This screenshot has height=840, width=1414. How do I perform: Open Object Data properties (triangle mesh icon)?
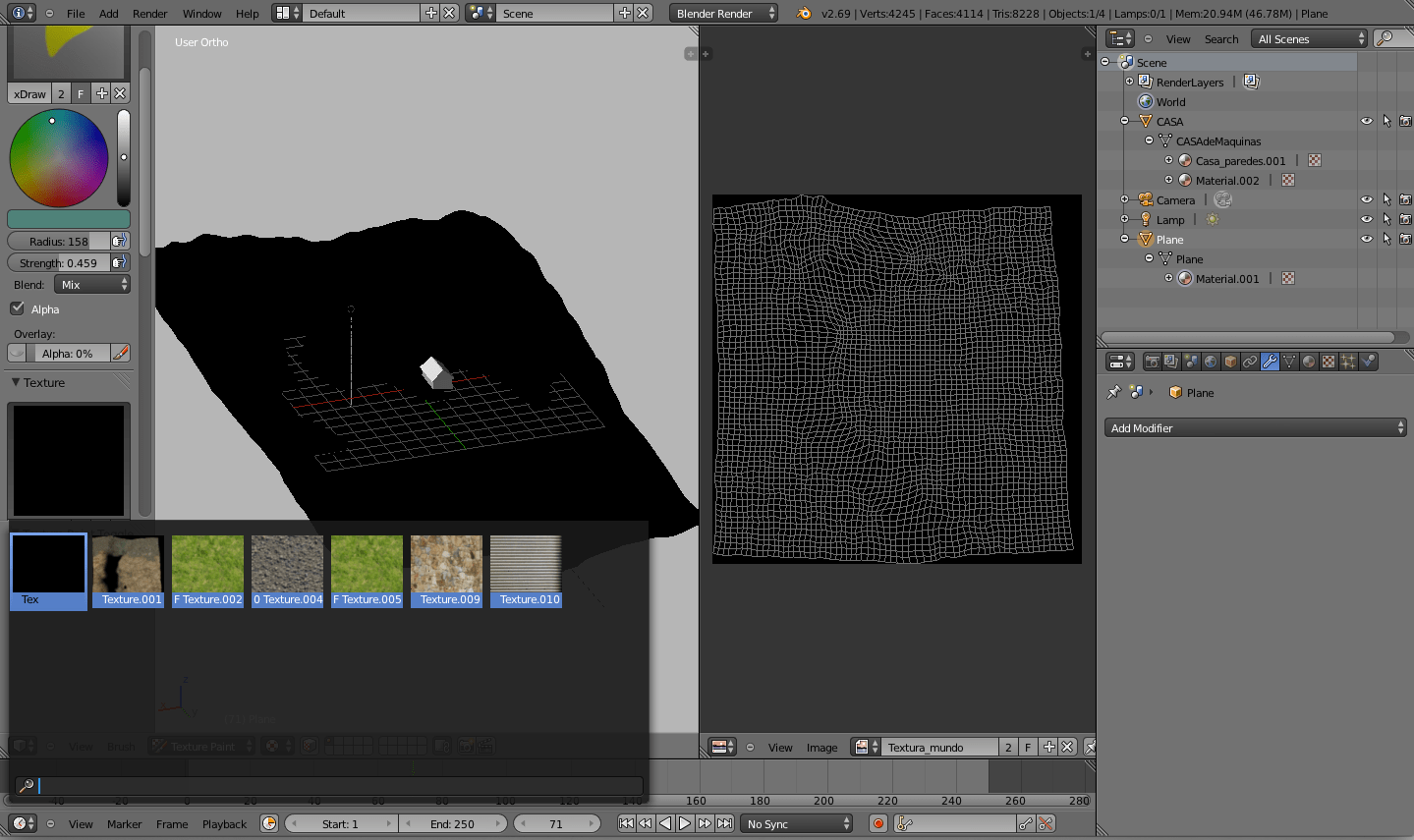point(1291,361)
